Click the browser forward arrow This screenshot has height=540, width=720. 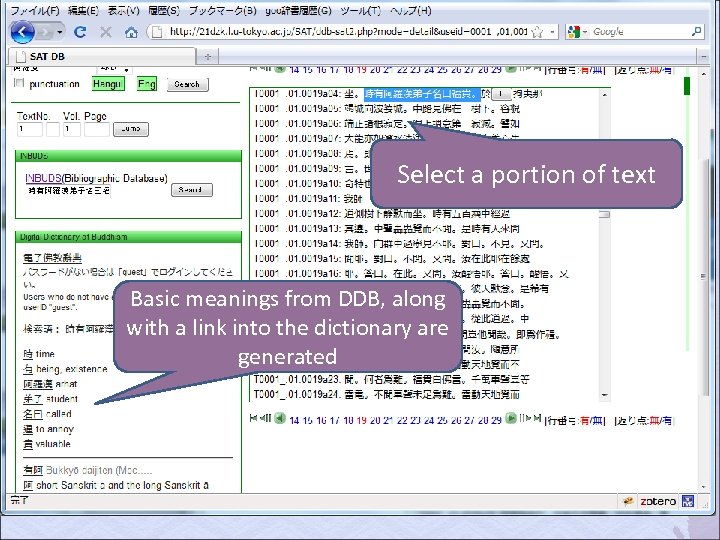click(x=45, y=32)
